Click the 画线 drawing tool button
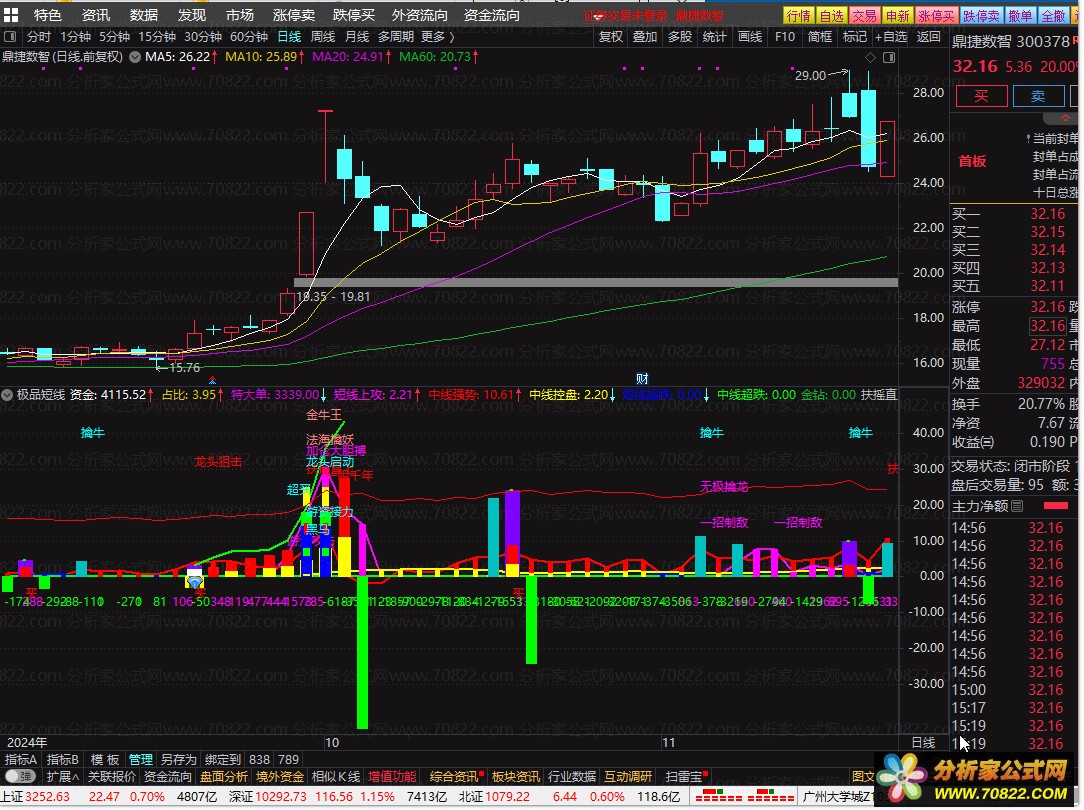1084x810 pixels. click(749, 37)
